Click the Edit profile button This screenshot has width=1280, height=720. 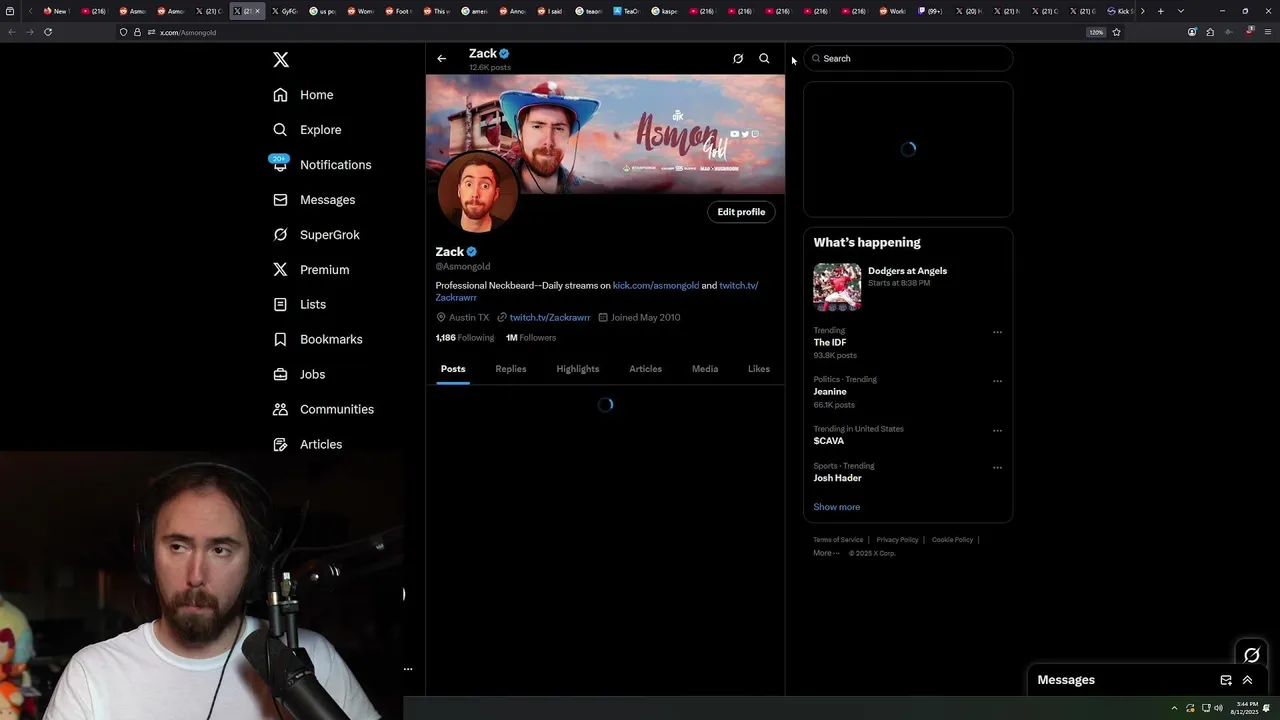tap(741, 212)
